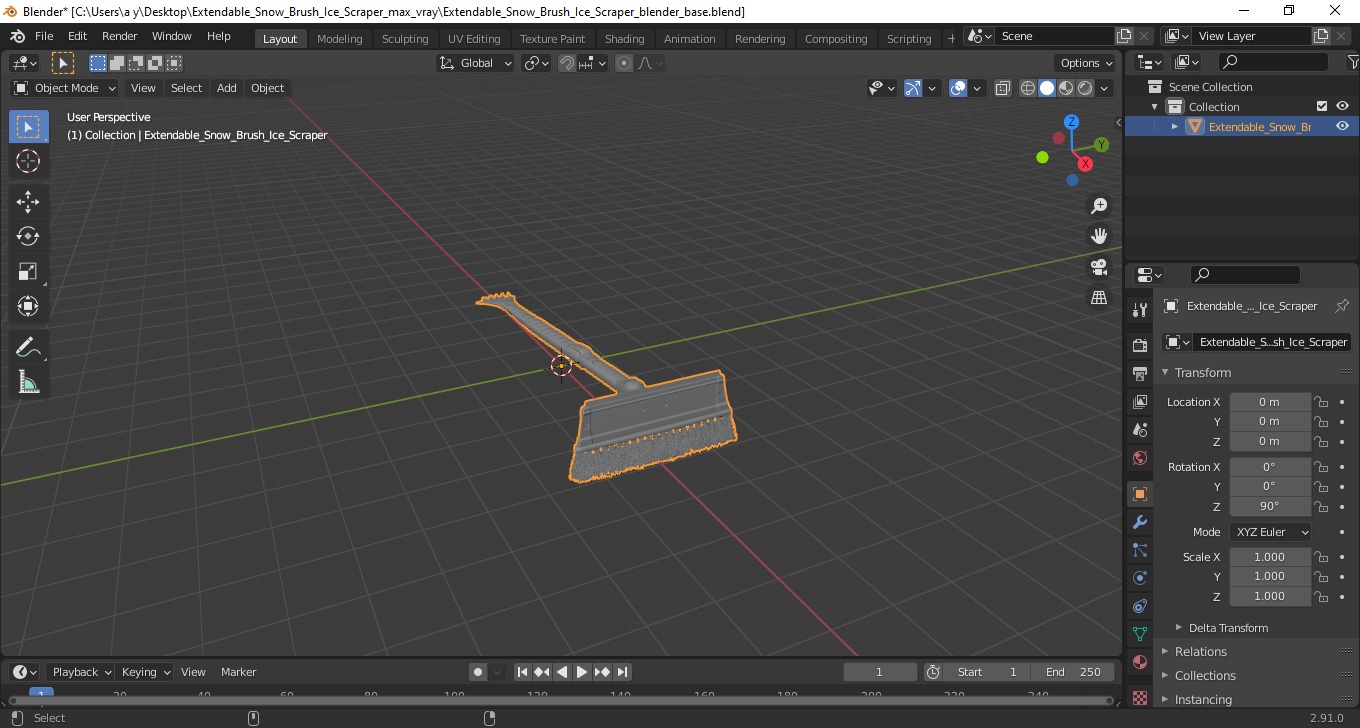Open Playback dropdown in timeline

click(81, 672)
